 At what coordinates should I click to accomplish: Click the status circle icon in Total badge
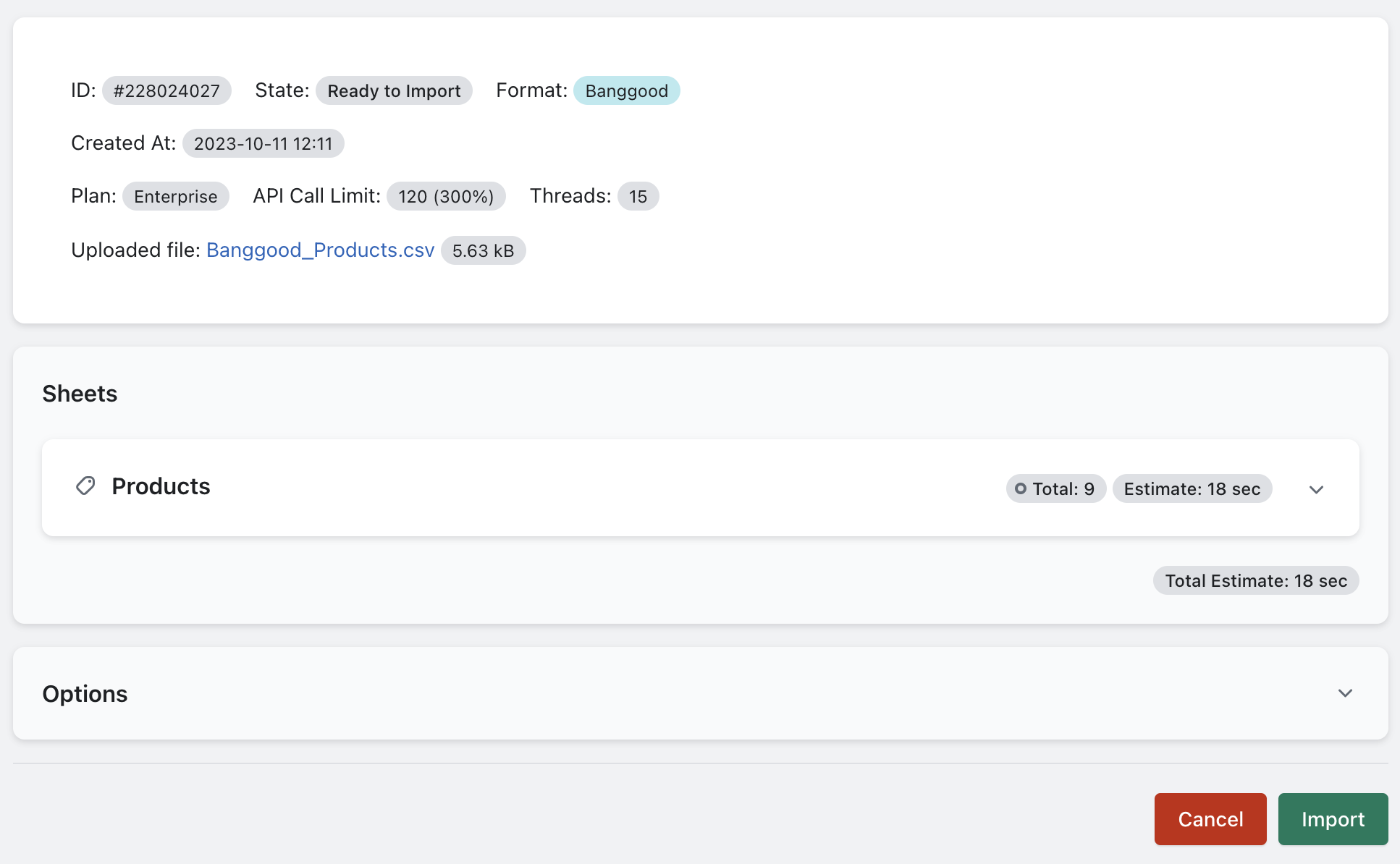1022,488
